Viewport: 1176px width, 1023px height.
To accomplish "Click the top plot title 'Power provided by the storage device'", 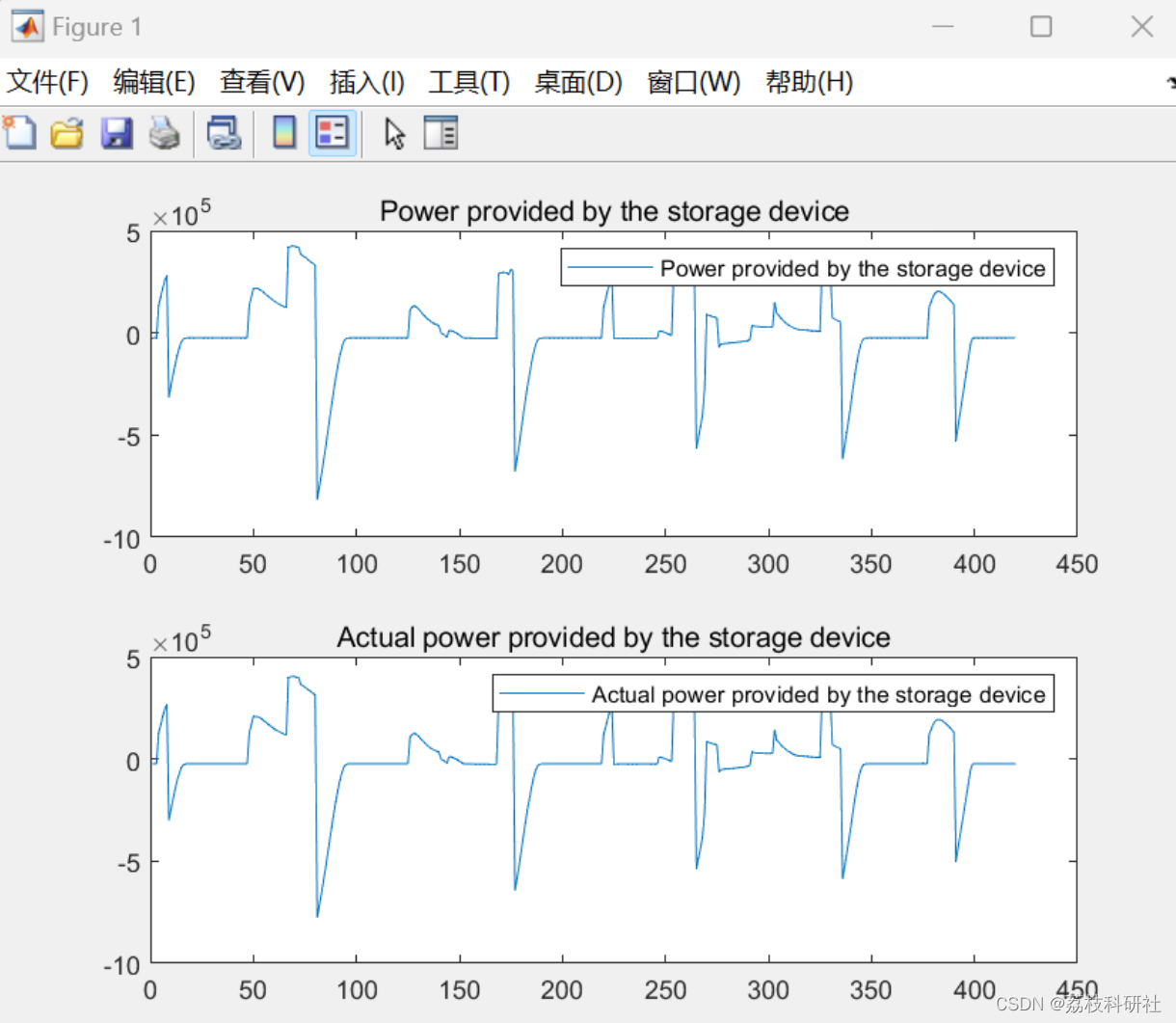I will [x=614, y=211].
